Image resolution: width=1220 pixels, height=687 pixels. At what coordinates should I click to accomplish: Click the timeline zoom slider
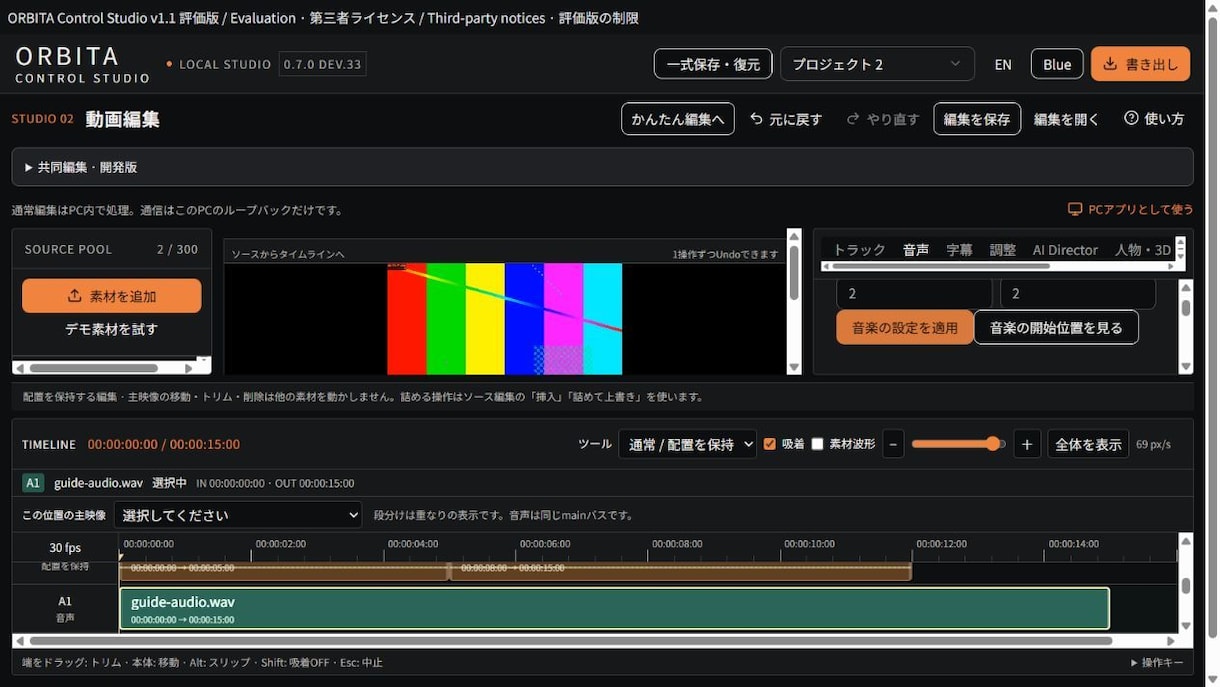click(958, 444)
